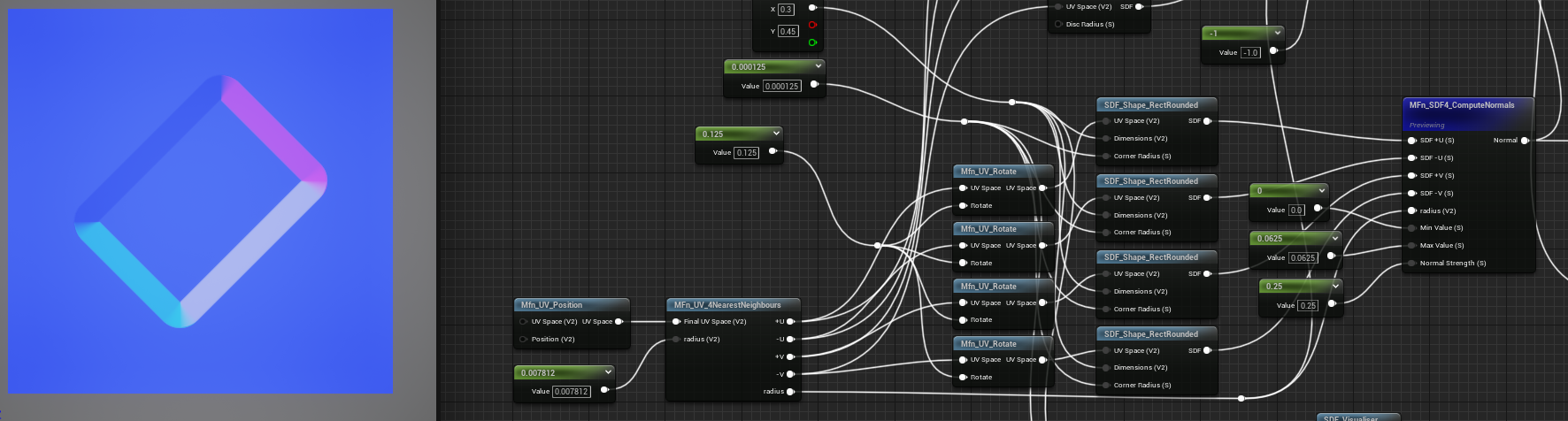
Task: Click Final UV Space (V2) input pin
Action: click(x=676, y=322)
